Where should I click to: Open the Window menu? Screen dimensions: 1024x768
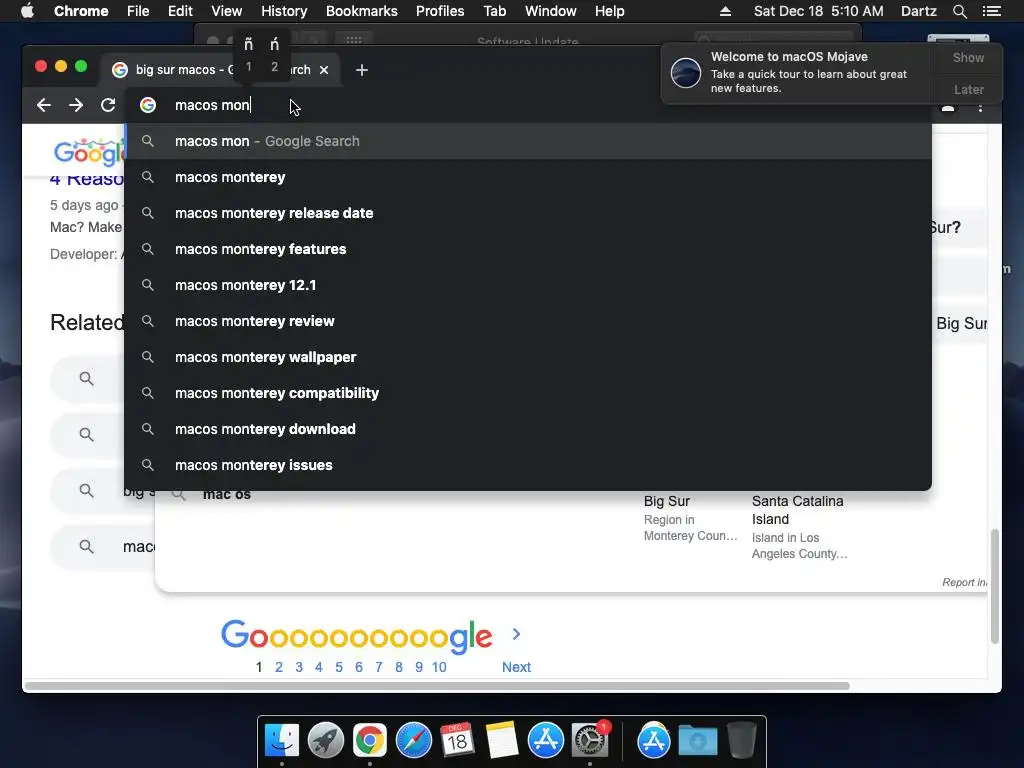click(551, 11)
